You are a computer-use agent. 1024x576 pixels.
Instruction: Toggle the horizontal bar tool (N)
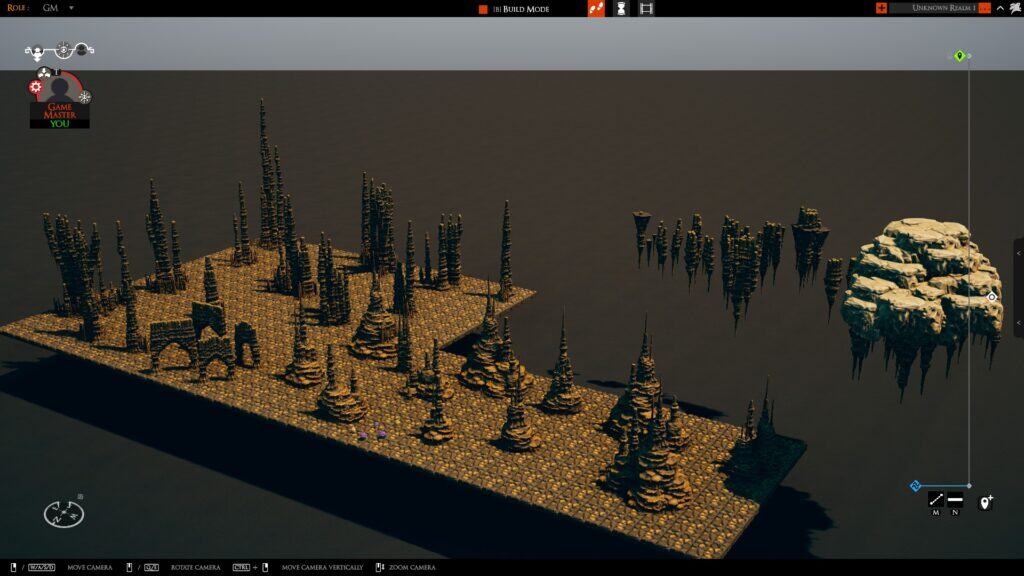coord(955,499)
